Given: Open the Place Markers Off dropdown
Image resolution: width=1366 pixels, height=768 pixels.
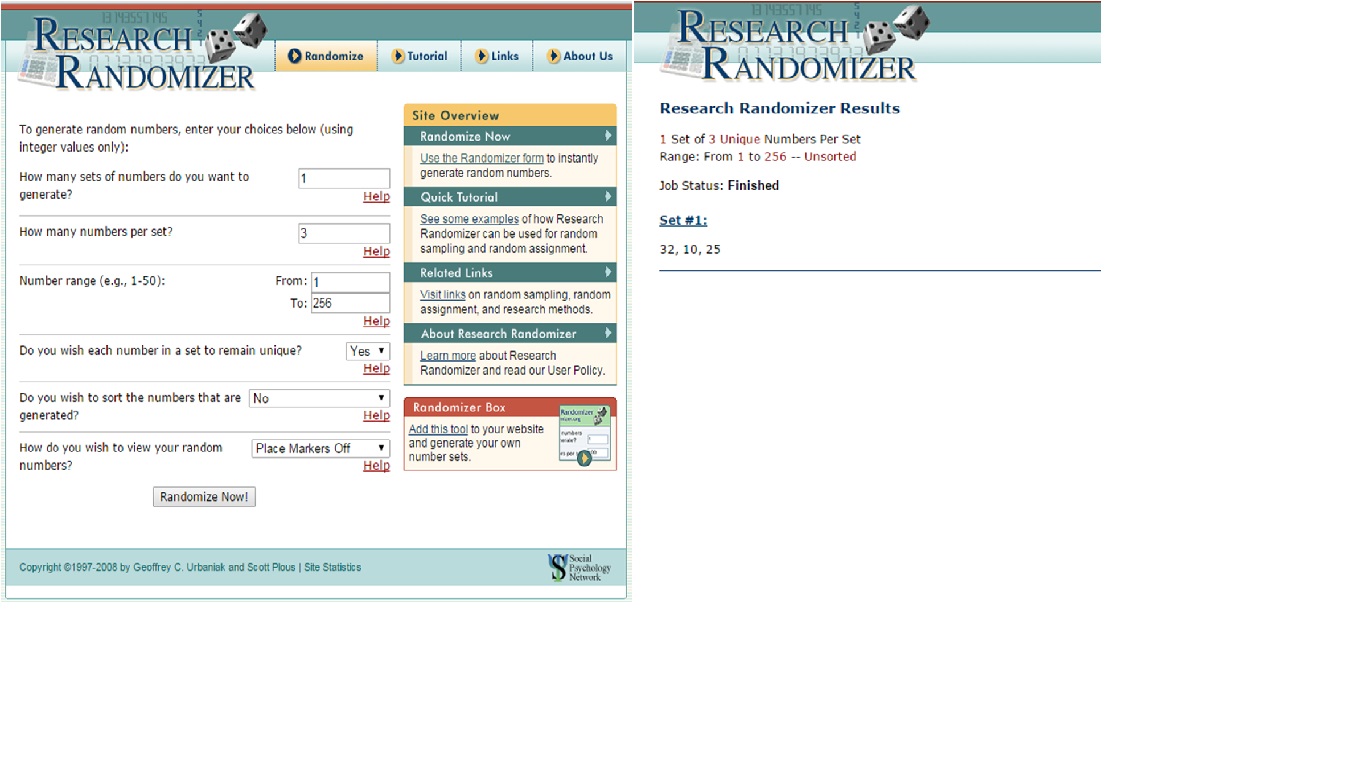Looking at the screenshot, I should click(321, 448).
